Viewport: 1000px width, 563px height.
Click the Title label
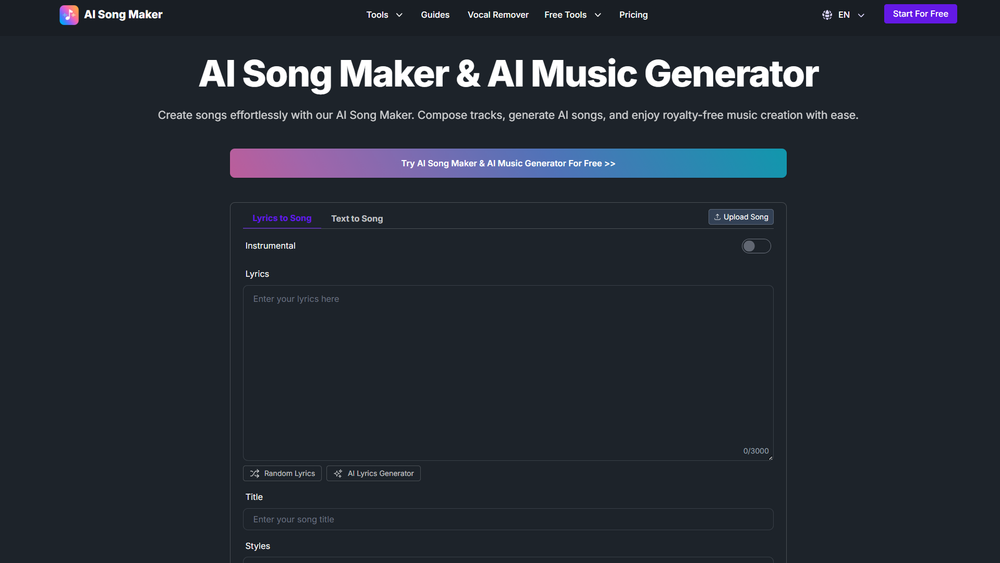(x=254, y=497)
